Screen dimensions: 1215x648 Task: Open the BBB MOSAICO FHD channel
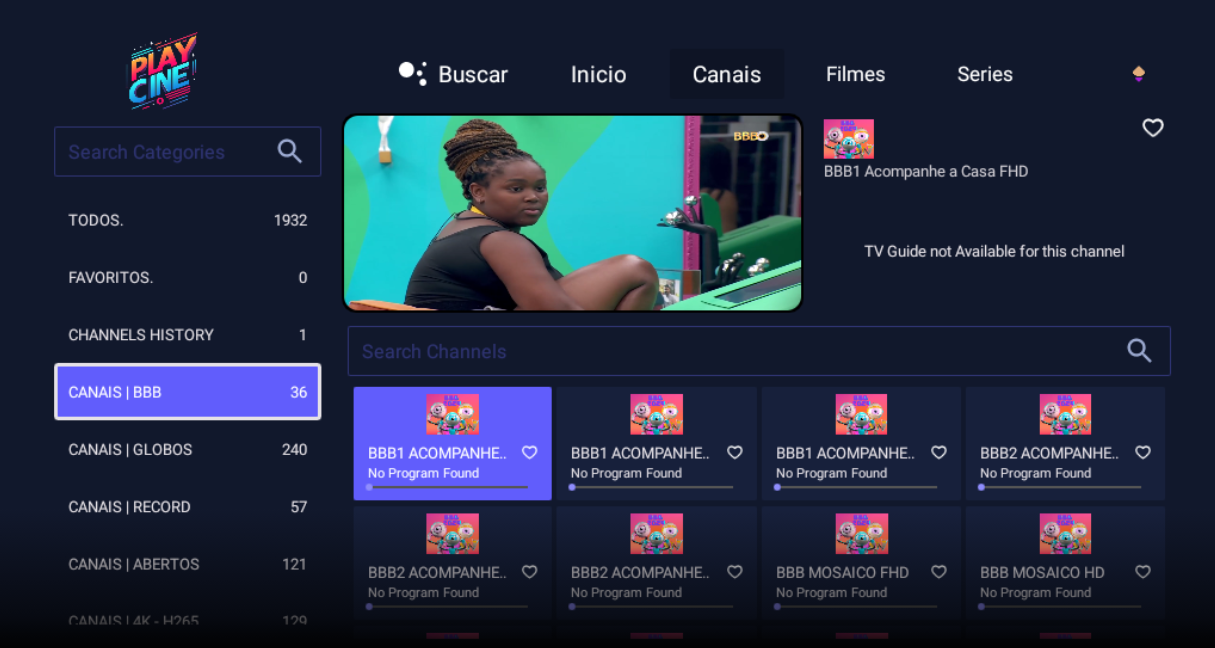point(861,563)
